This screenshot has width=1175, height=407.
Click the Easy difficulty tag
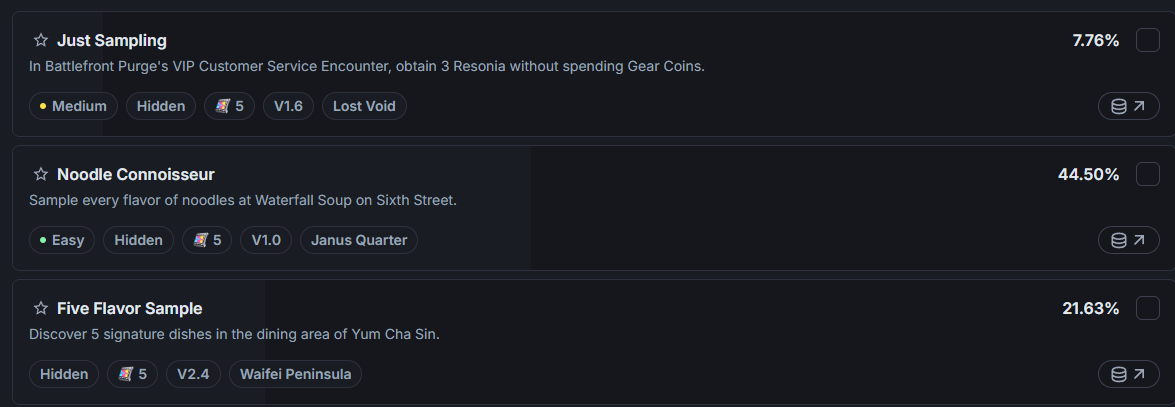[x=62, y=240]
